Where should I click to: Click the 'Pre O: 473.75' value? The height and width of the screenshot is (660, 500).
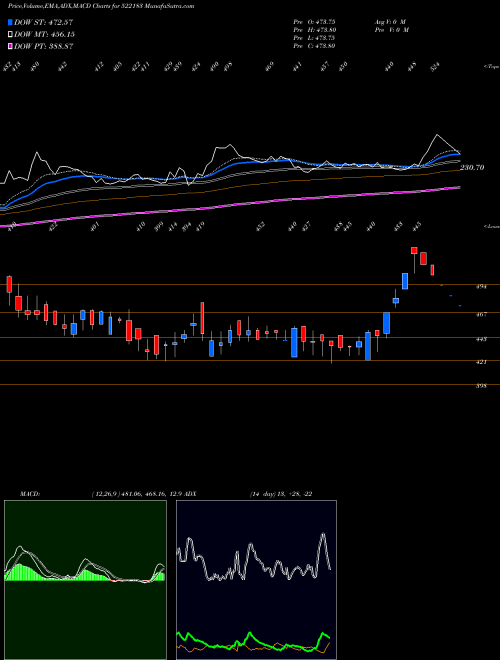(314, 22)
